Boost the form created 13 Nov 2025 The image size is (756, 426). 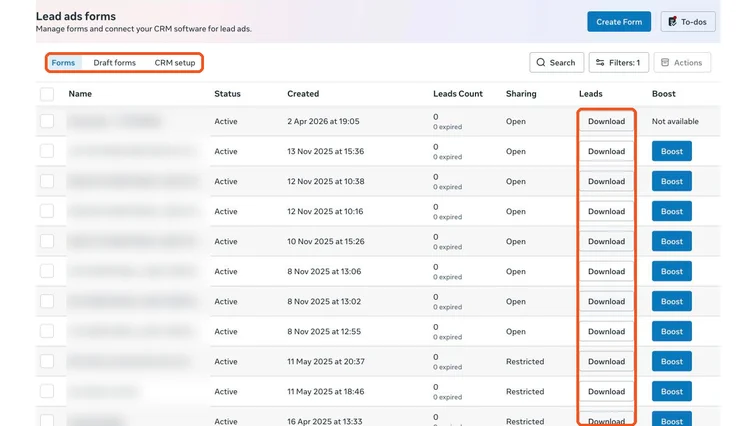click(672, 151)
